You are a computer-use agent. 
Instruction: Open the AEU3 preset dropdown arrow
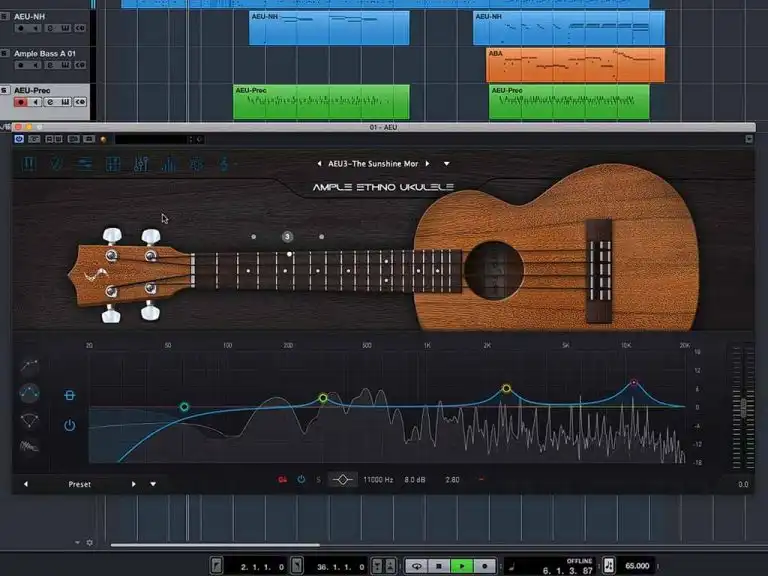(447, 164)
